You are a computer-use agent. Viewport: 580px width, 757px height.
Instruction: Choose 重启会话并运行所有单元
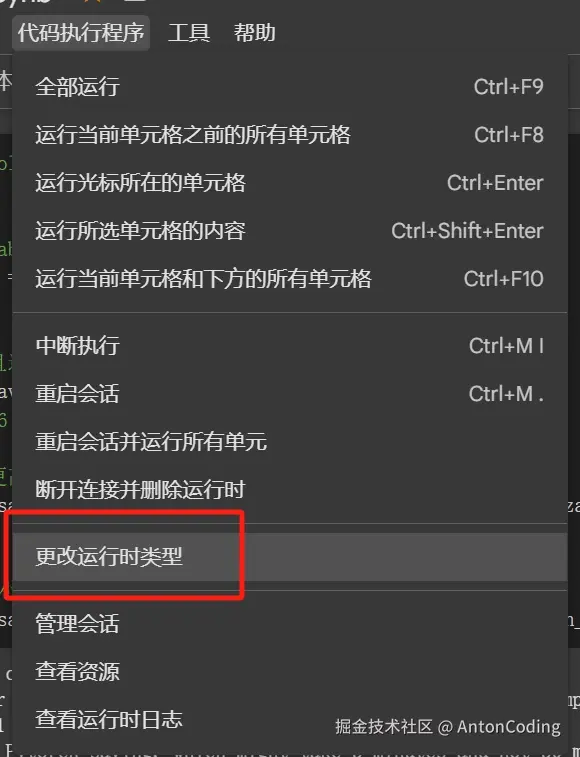(x=290, y=441)
